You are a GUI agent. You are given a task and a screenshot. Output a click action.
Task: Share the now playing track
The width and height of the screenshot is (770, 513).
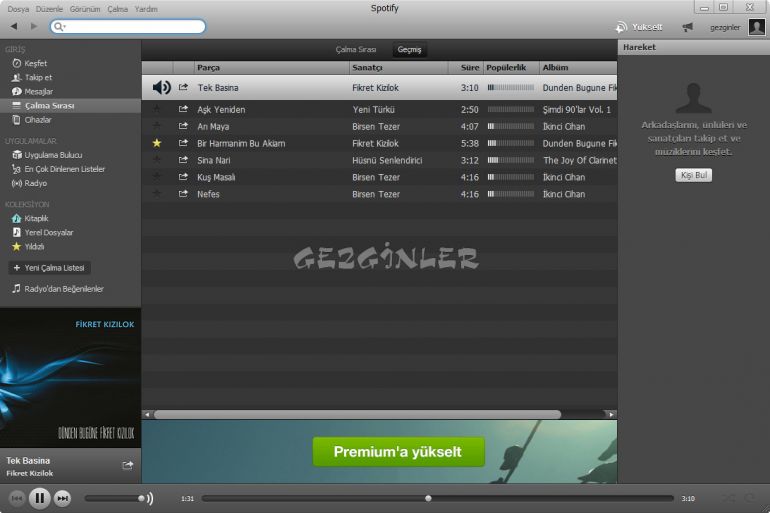[x=128, y=465]
